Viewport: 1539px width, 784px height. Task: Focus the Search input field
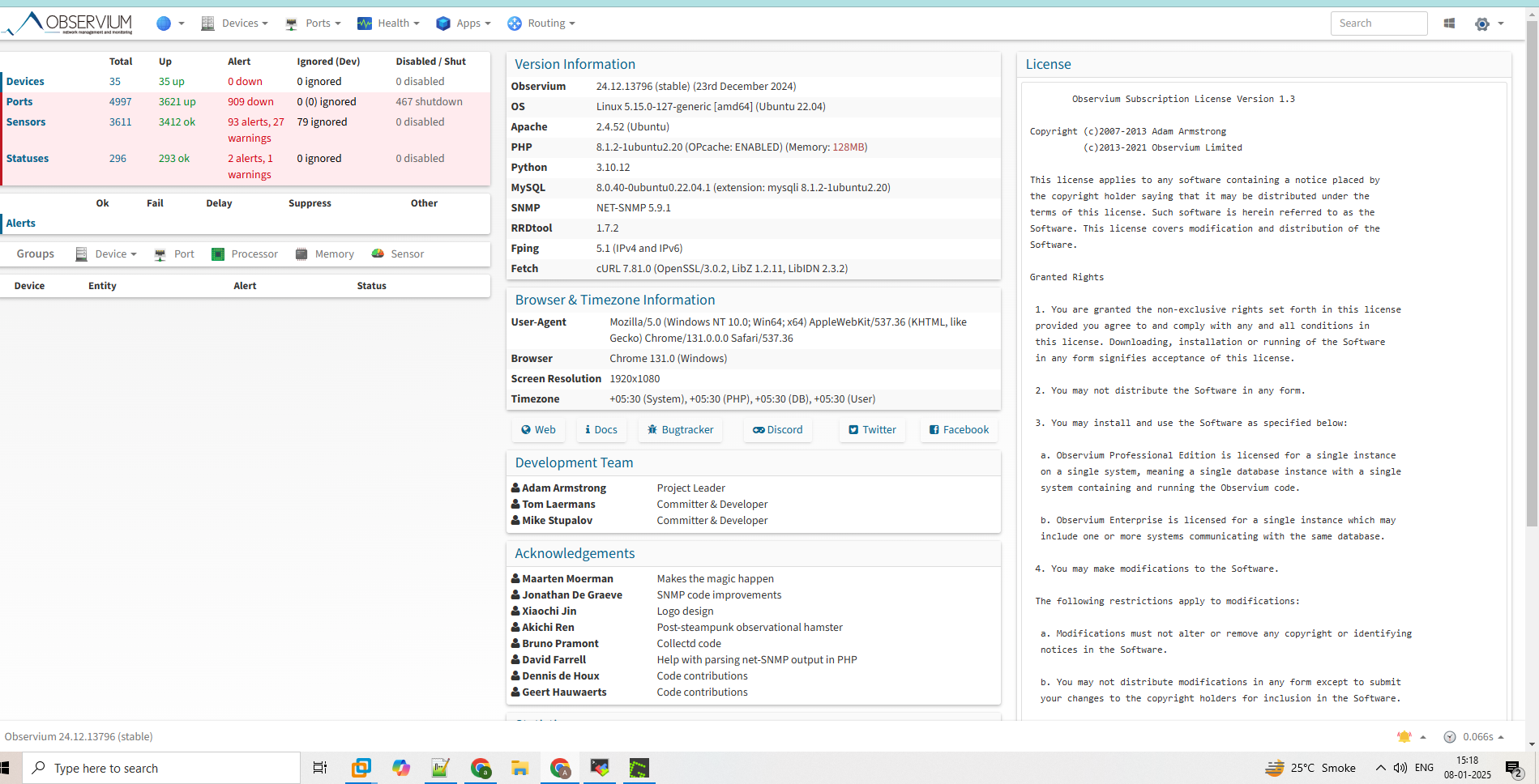click(1379, 23)
